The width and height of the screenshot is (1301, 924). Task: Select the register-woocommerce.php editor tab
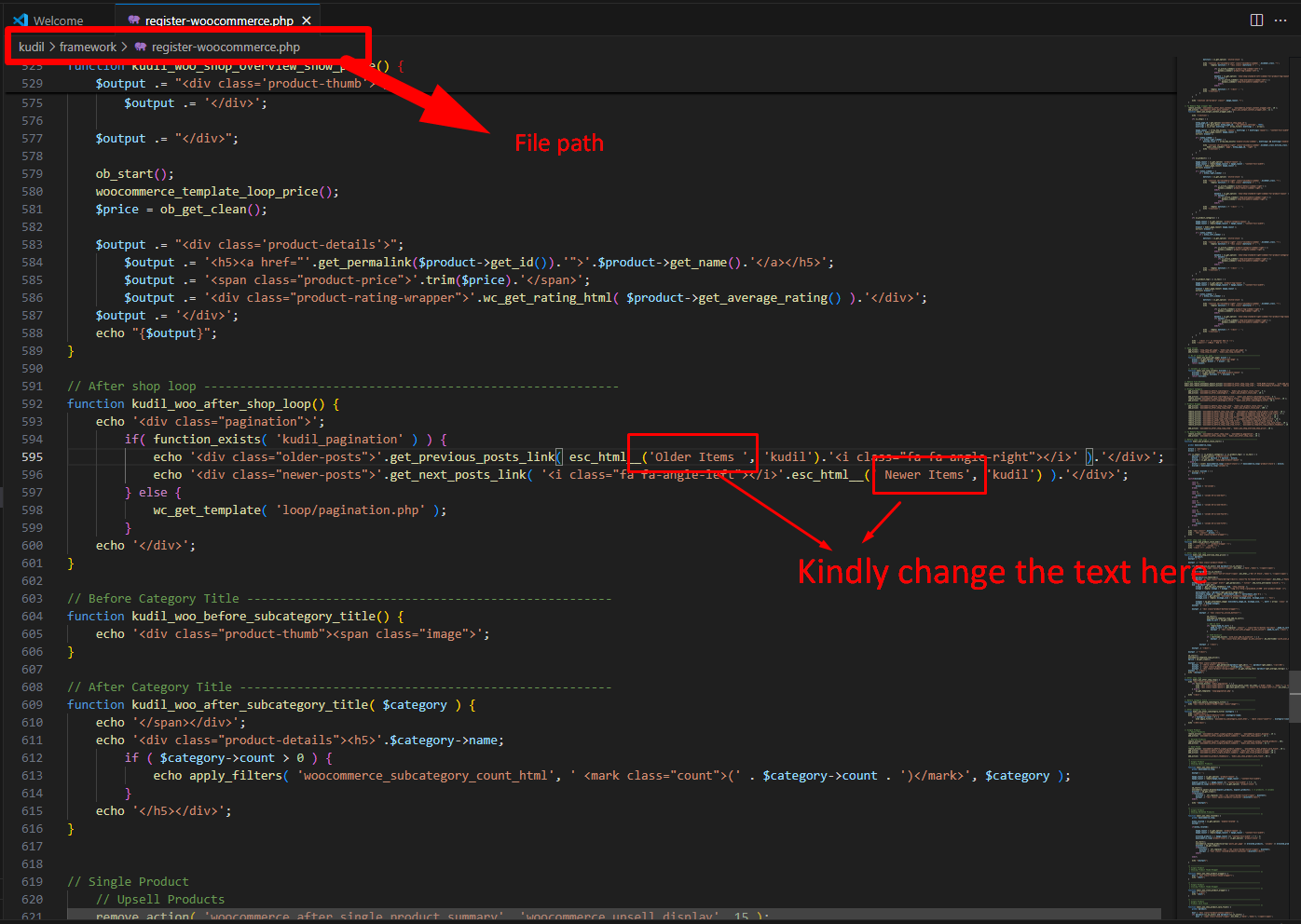[219, 20]
